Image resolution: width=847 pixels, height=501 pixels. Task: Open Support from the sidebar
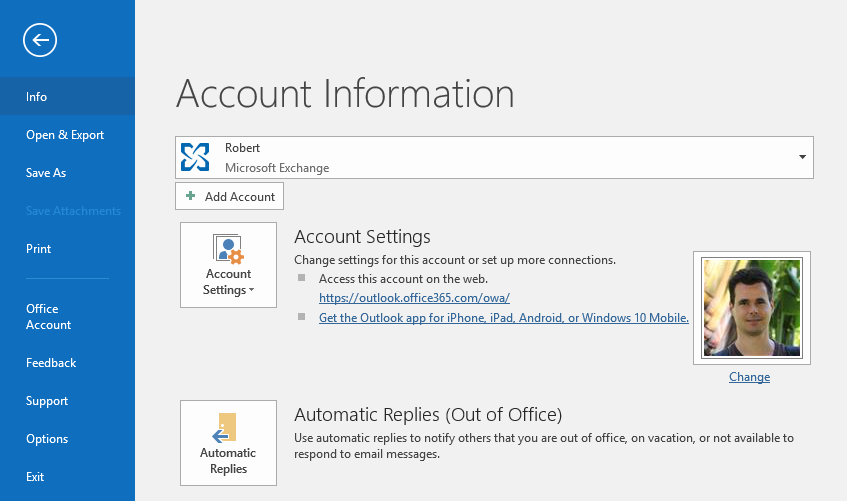click(47, 401)
